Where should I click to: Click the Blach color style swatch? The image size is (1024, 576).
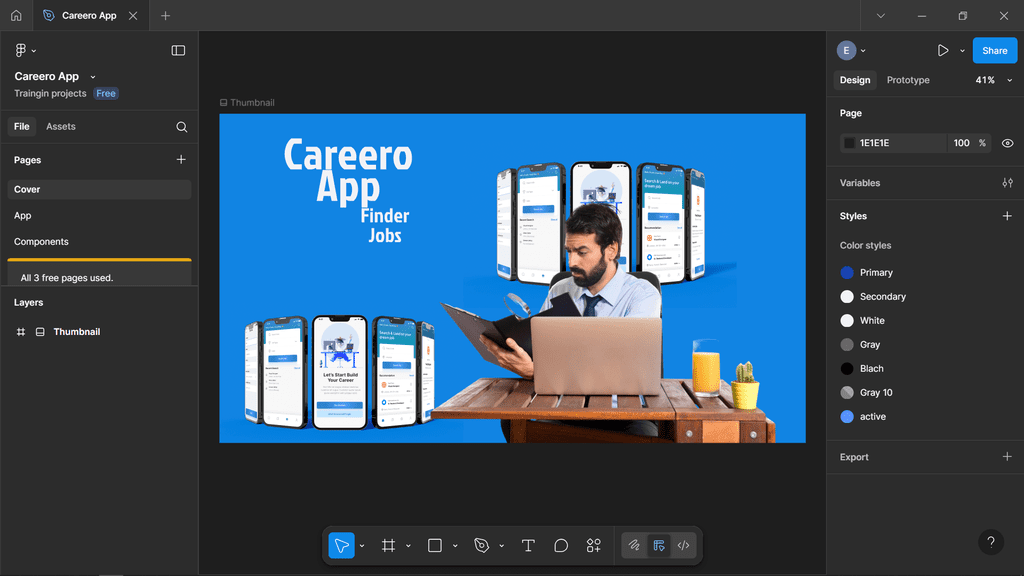[847, 368]
